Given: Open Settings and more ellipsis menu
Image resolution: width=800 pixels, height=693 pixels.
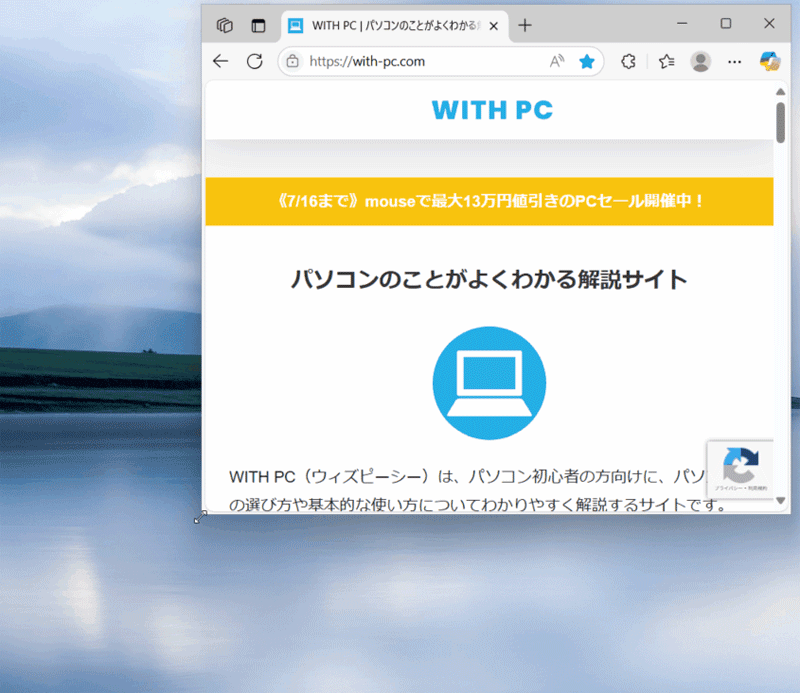Looking at the screenshot, I should pyautogui.click(x=735, y=62).
